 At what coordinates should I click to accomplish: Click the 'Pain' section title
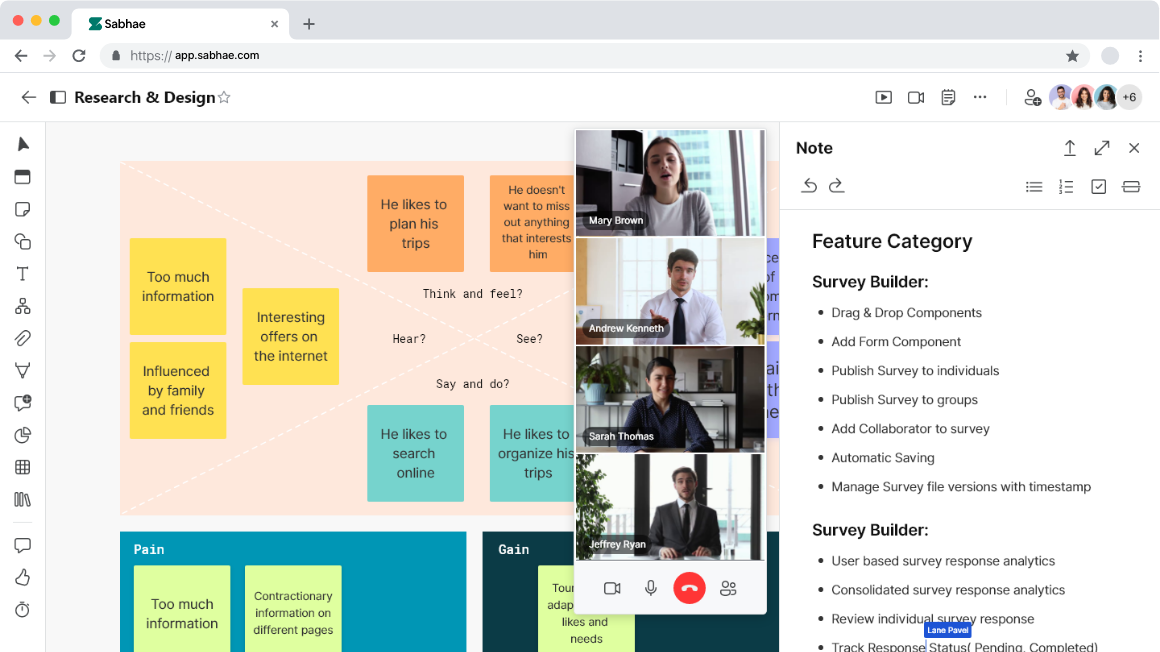coord(149,549)
